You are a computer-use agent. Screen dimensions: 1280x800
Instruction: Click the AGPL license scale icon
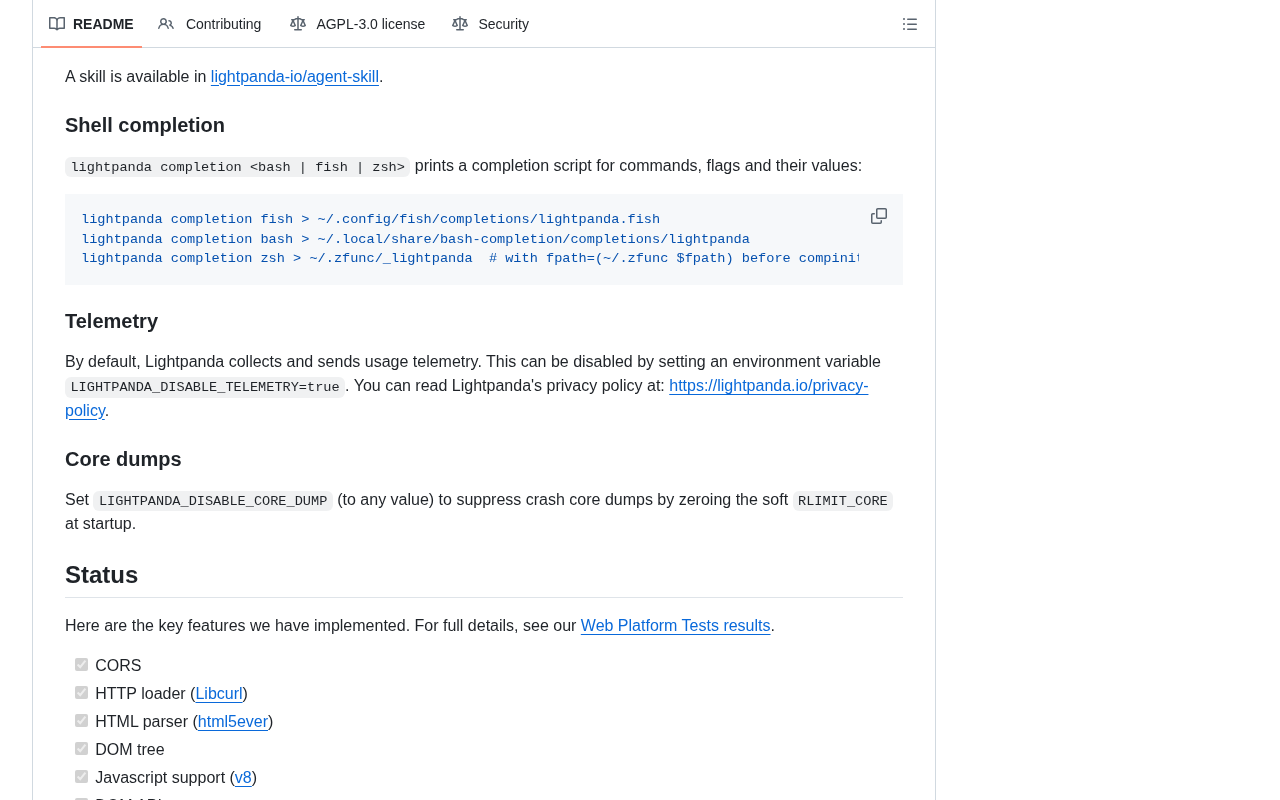click(x=298, y=24)
